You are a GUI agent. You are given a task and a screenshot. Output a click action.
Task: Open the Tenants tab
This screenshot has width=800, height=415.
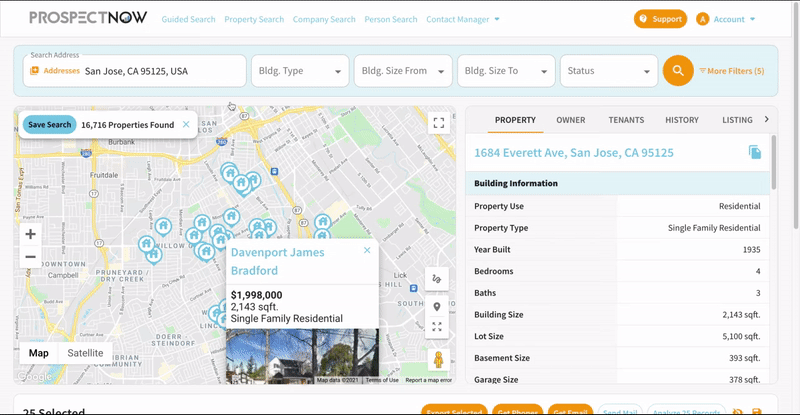[x=626, y=120]
